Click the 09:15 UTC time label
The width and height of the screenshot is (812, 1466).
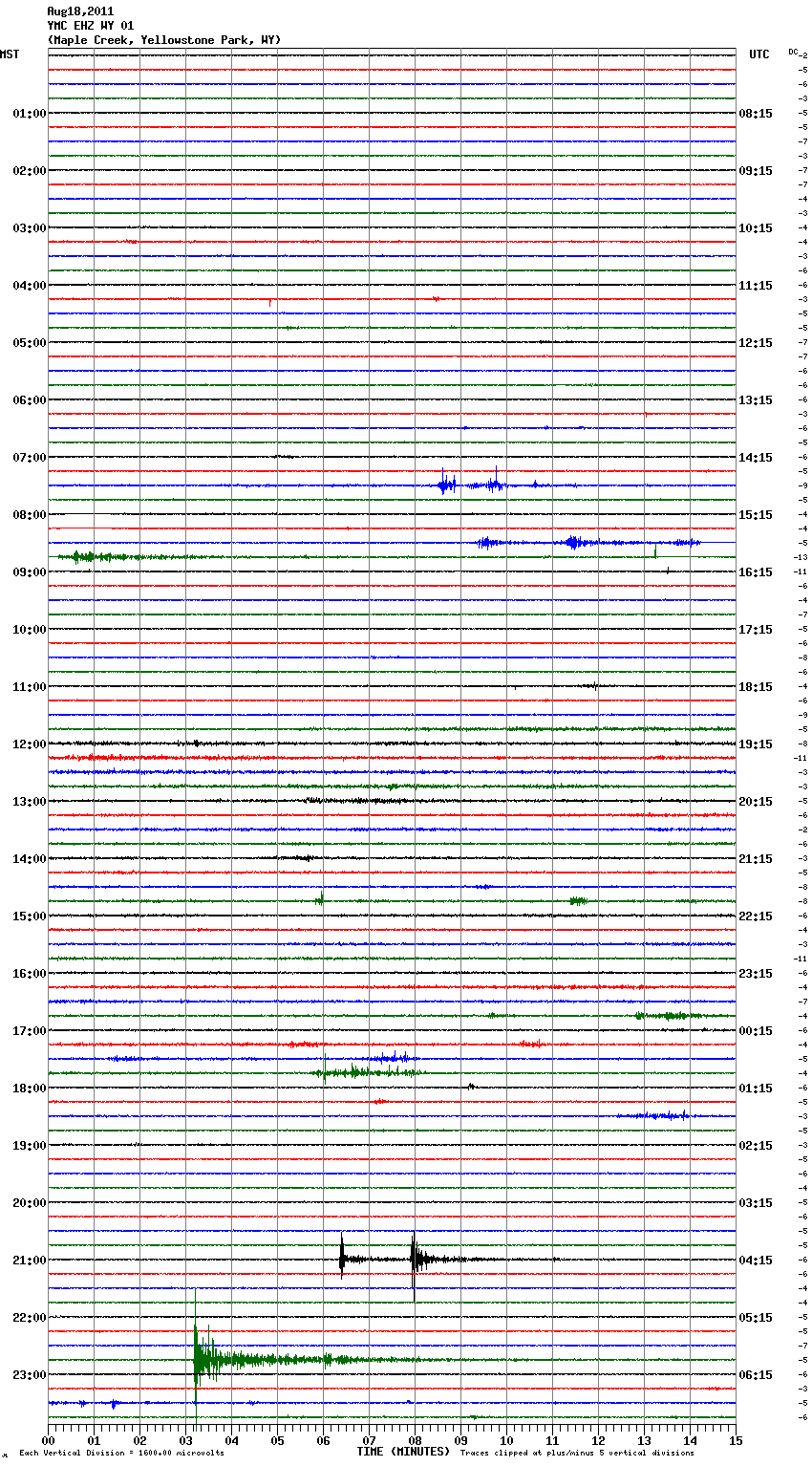click(756, 171)
